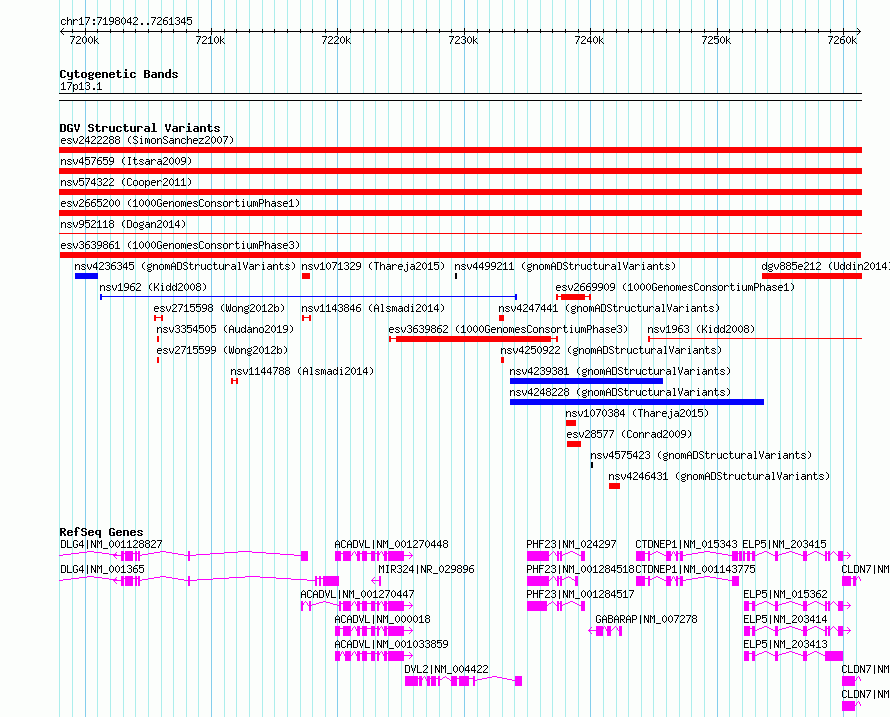Open esv2715599 (Wong2012b) variant label
This screenshot has width=890, height=717.
click(222, 350)
